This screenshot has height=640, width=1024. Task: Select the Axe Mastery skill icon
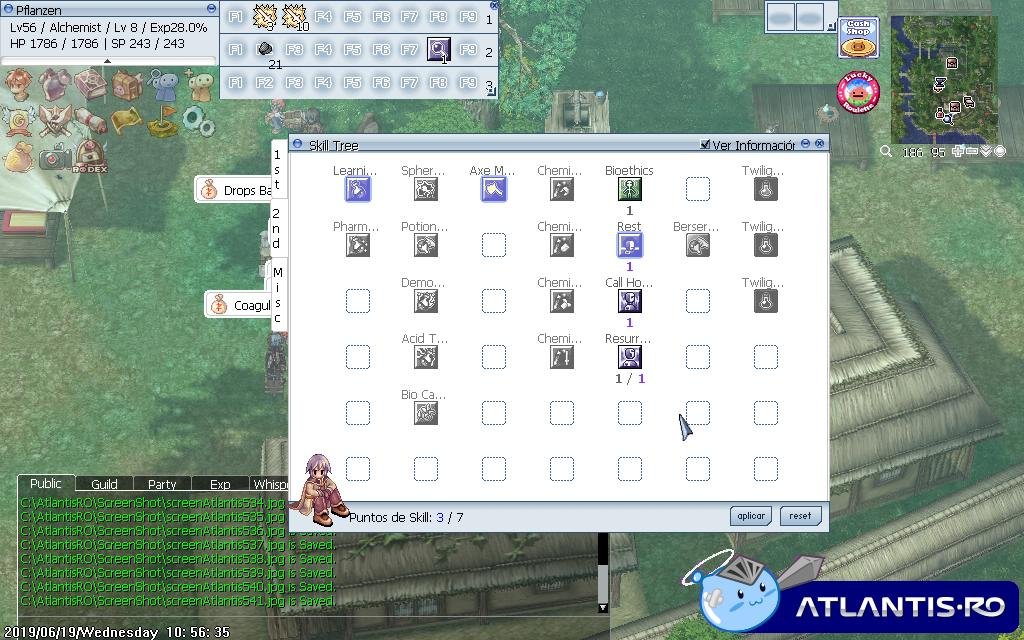(494, 189)
